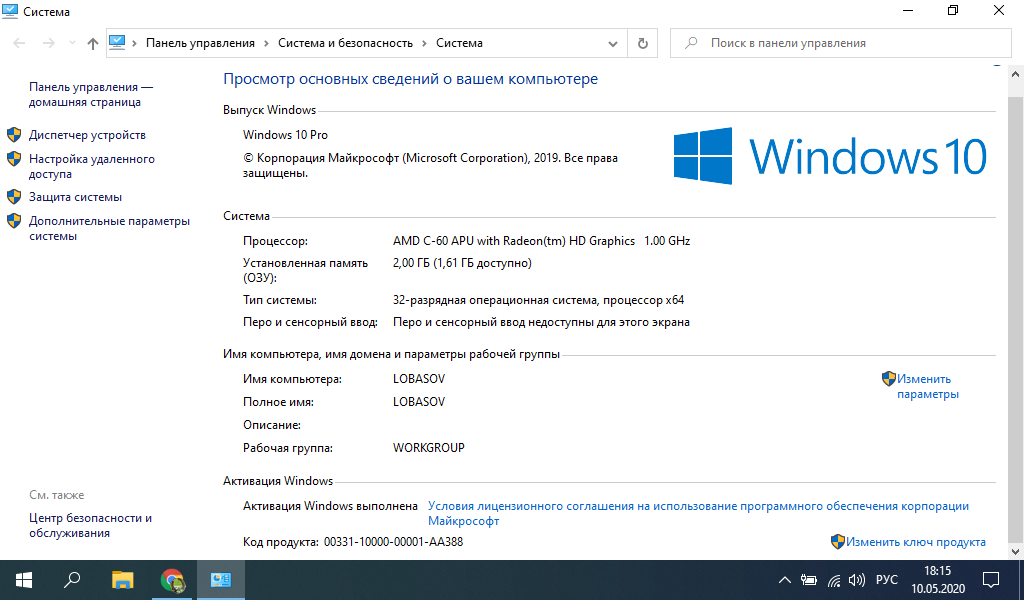1024x600 pixels.
Task: Click the shield icon beside Настройка удаленного доступа
Action: click(x=14, y=159)
